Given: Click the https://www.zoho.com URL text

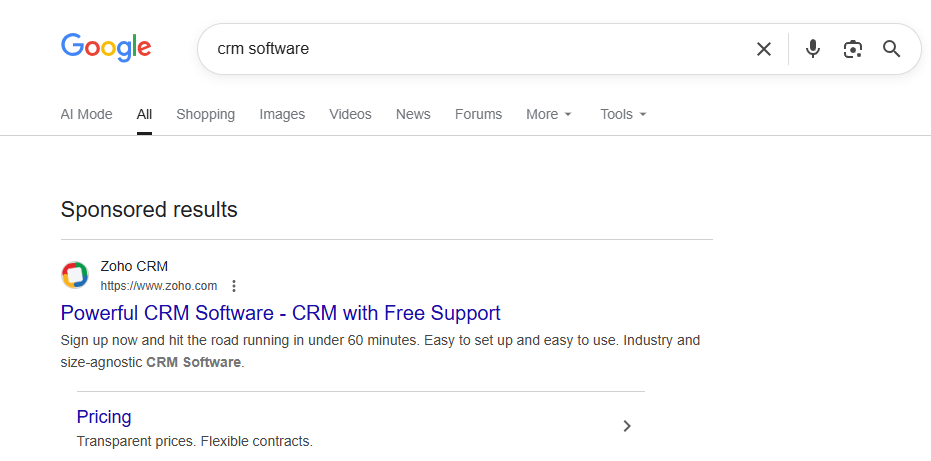Looking at the screenshot, I should pos(159,286).
